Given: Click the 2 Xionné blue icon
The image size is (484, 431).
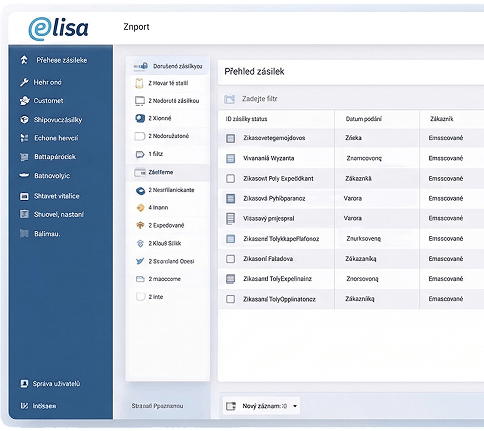Looking at the screenshot, I should 140,118.
